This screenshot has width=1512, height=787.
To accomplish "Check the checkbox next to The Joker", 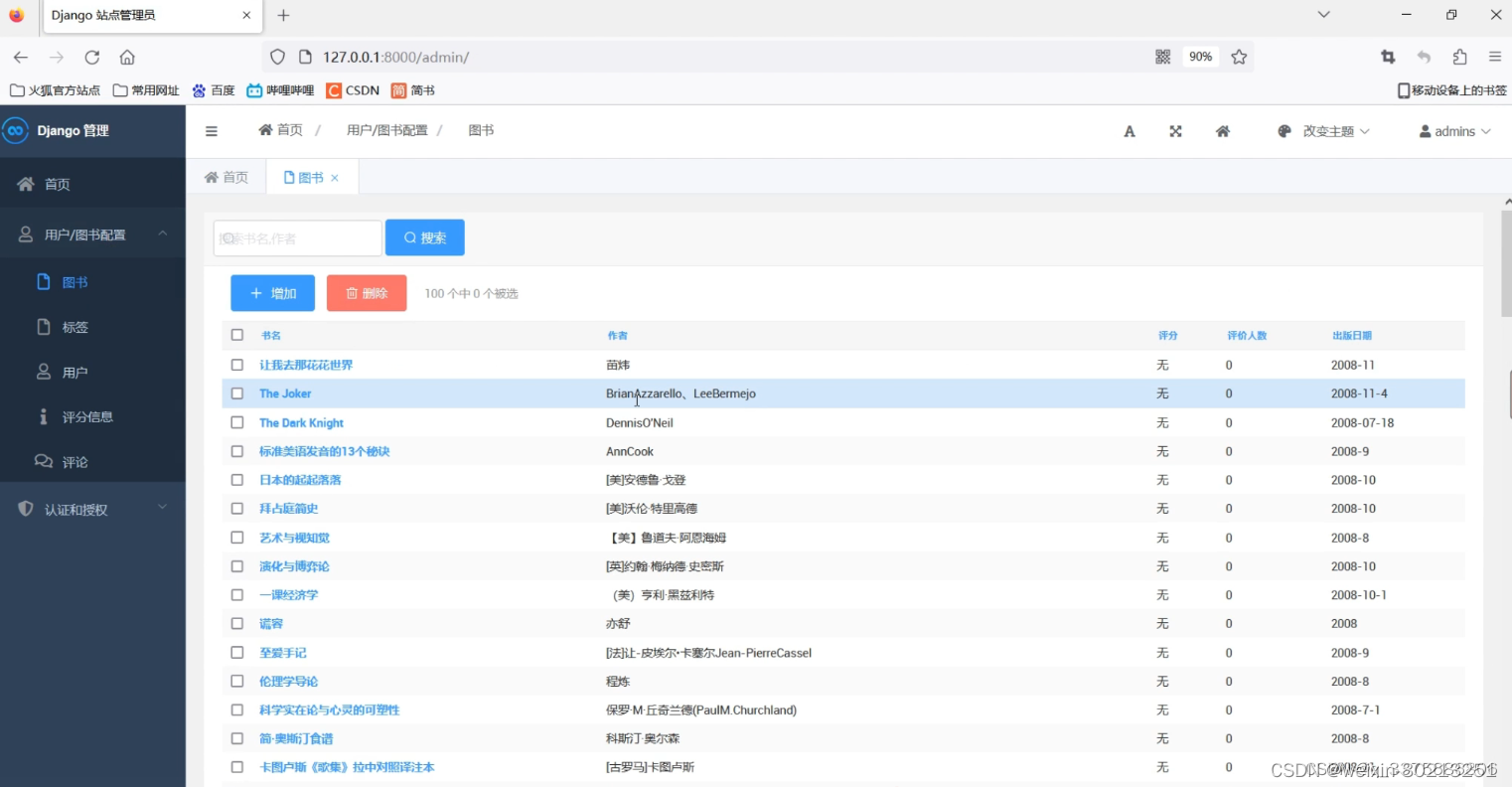I will tap(236, 393).
